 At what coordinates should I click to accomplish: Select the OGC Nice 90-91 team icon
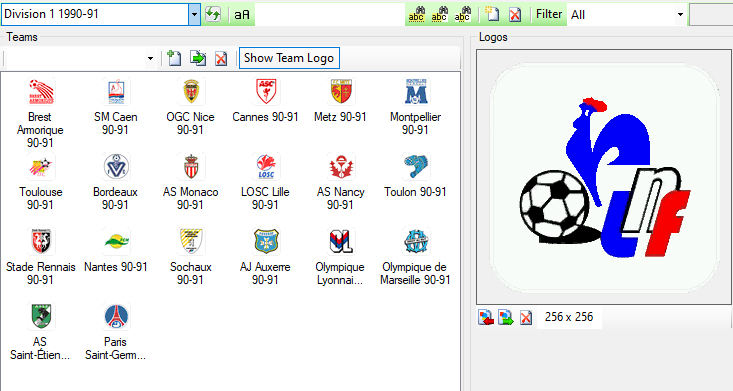point(191,91)
